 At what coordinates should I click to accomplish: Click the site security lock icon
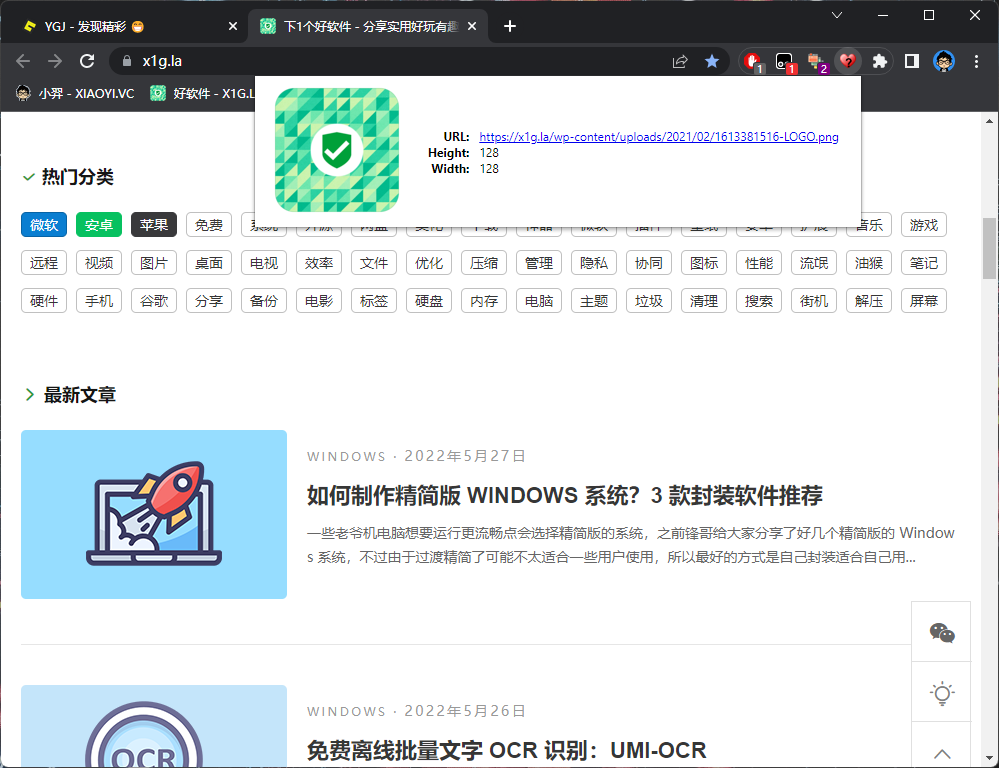click(126, 61)
